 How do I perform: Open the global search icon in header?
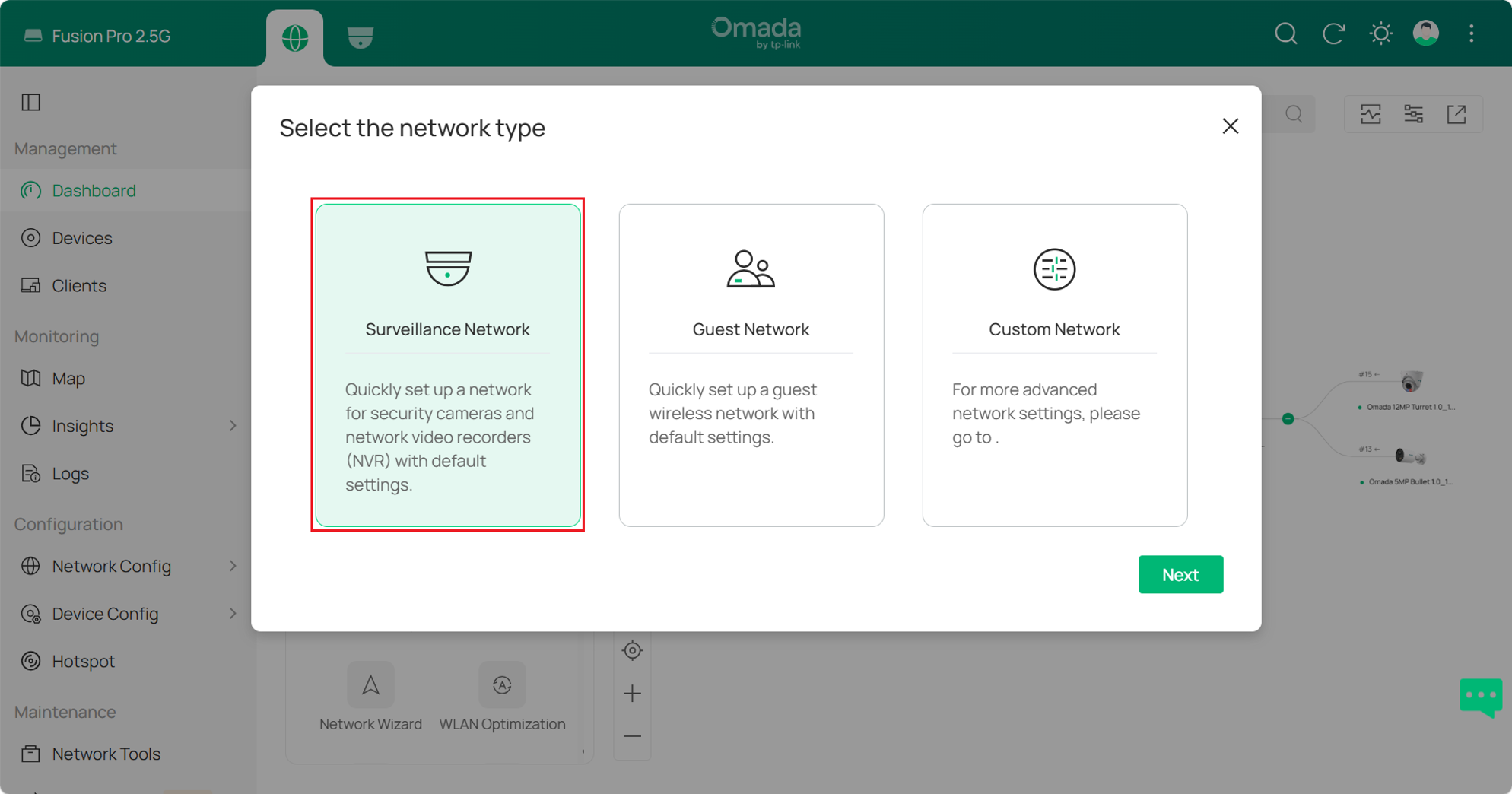(1286, 34)
